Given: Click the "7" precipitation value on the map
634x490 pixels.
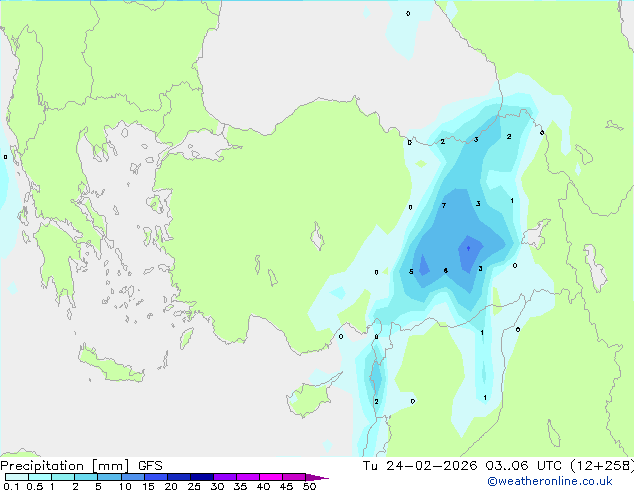Looking at the screenshot, I should pos(444,205).
